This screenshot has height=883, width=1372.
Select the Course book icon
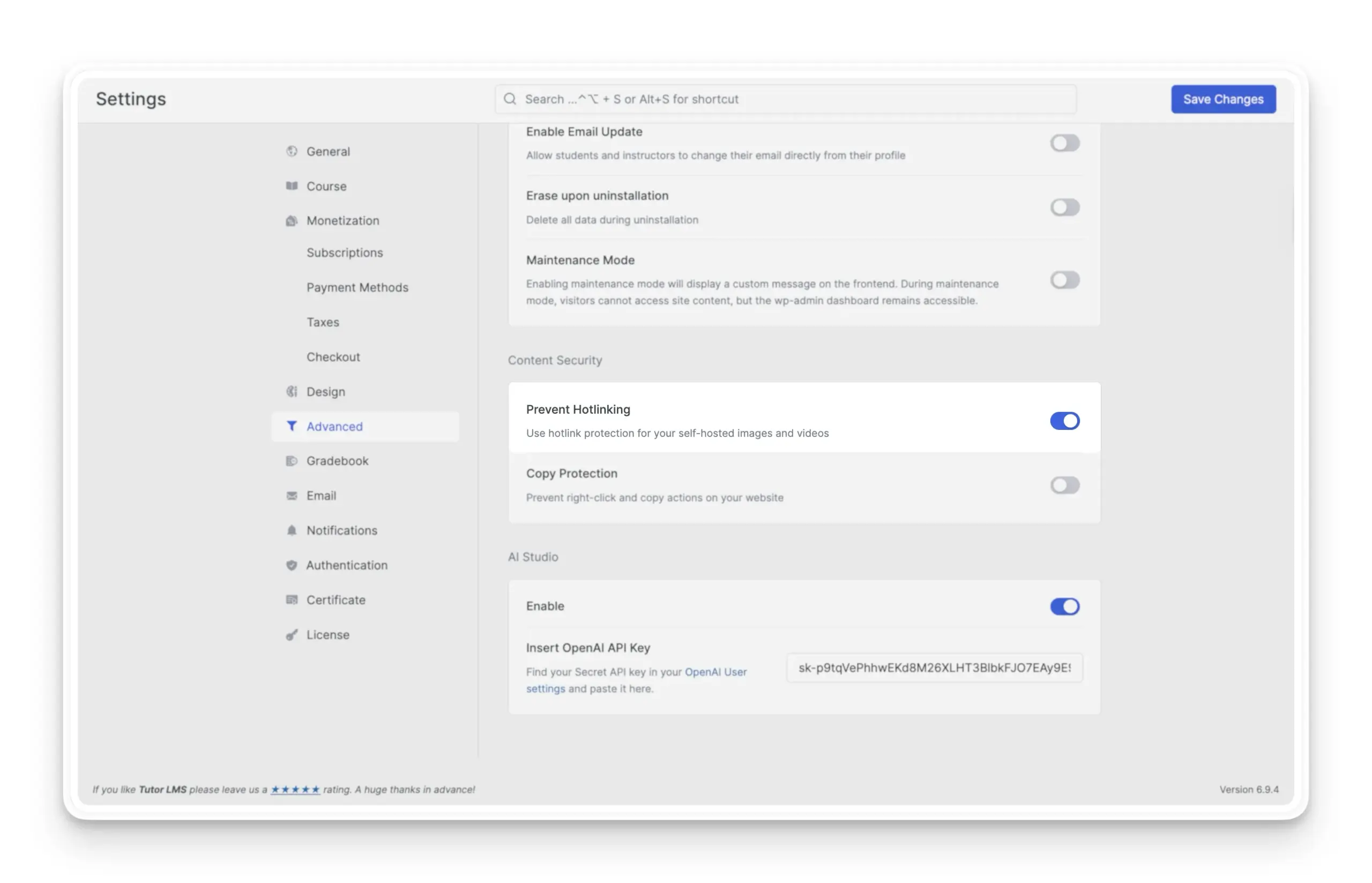[x=292, y=186]
